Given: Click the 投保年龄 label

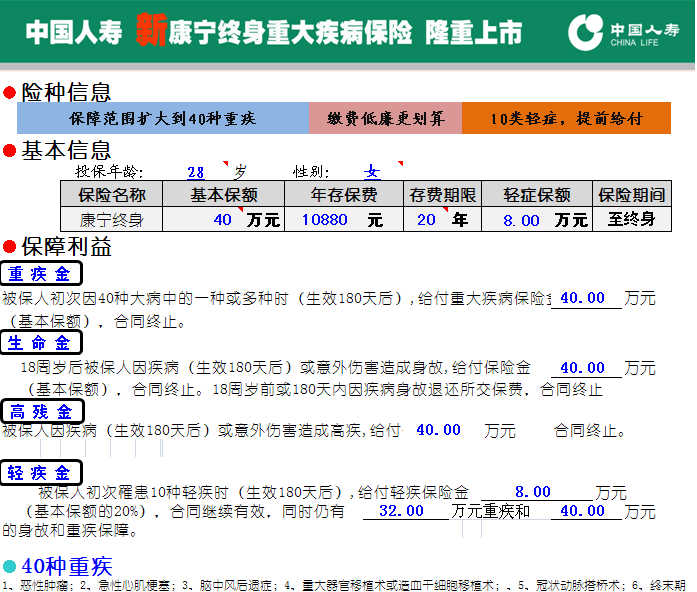Looking at the screenshot, I should click(109, 172).
